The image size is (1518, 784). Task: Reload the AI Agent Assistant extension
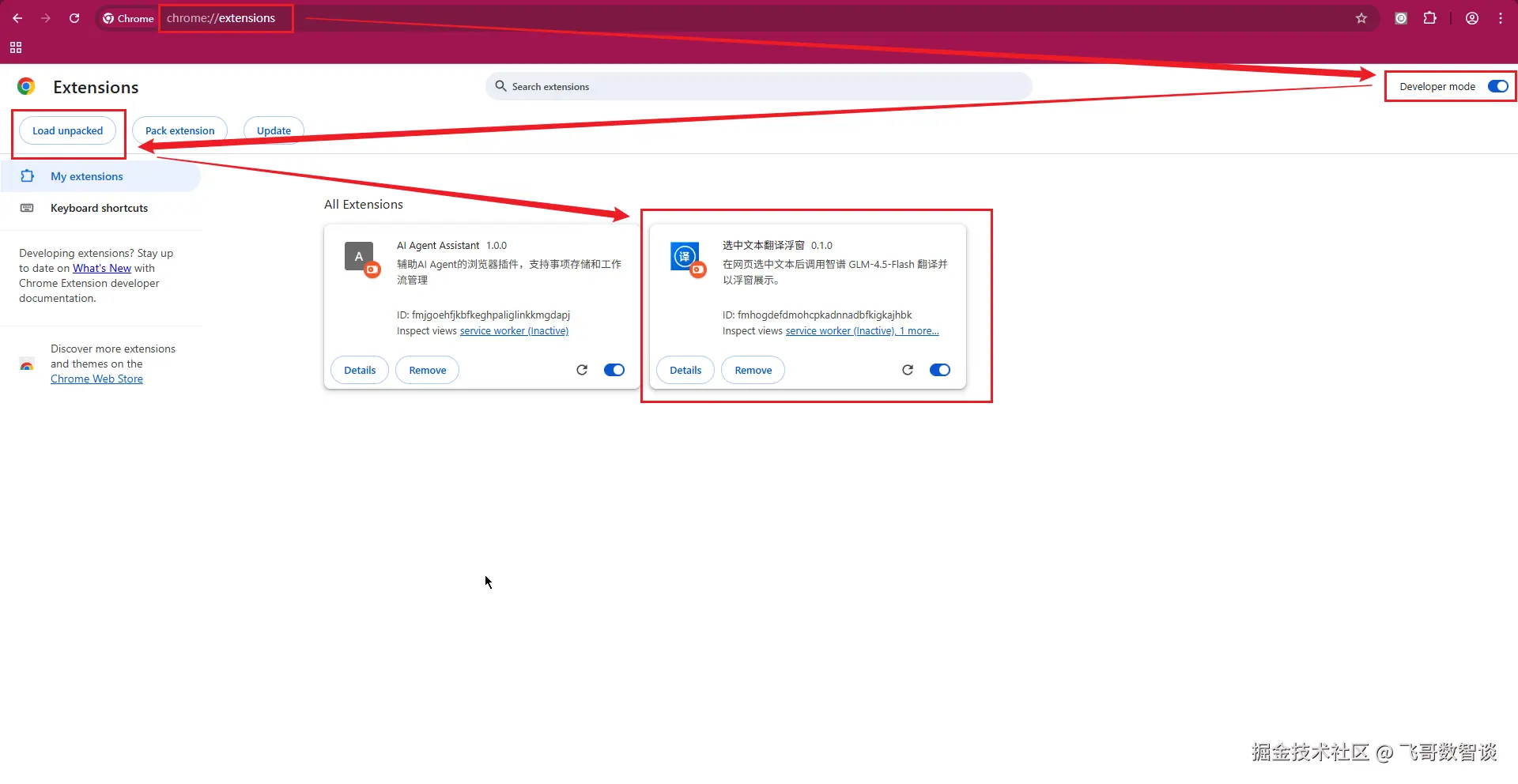[x=582, y=370]
